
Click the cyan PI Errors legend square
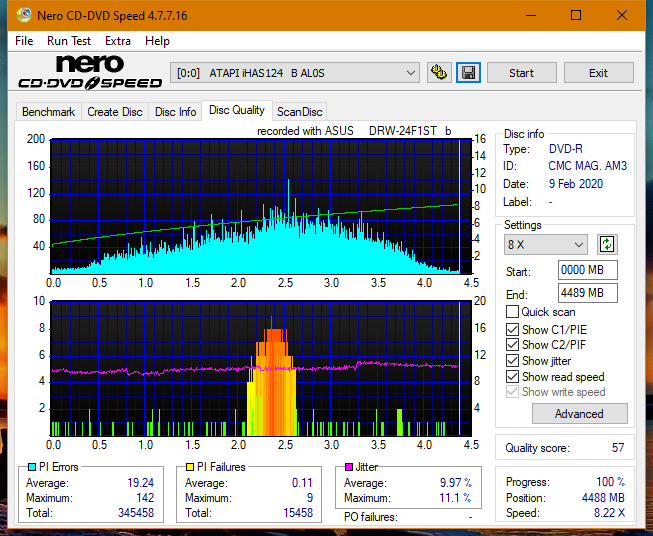(x=31, y=467)
